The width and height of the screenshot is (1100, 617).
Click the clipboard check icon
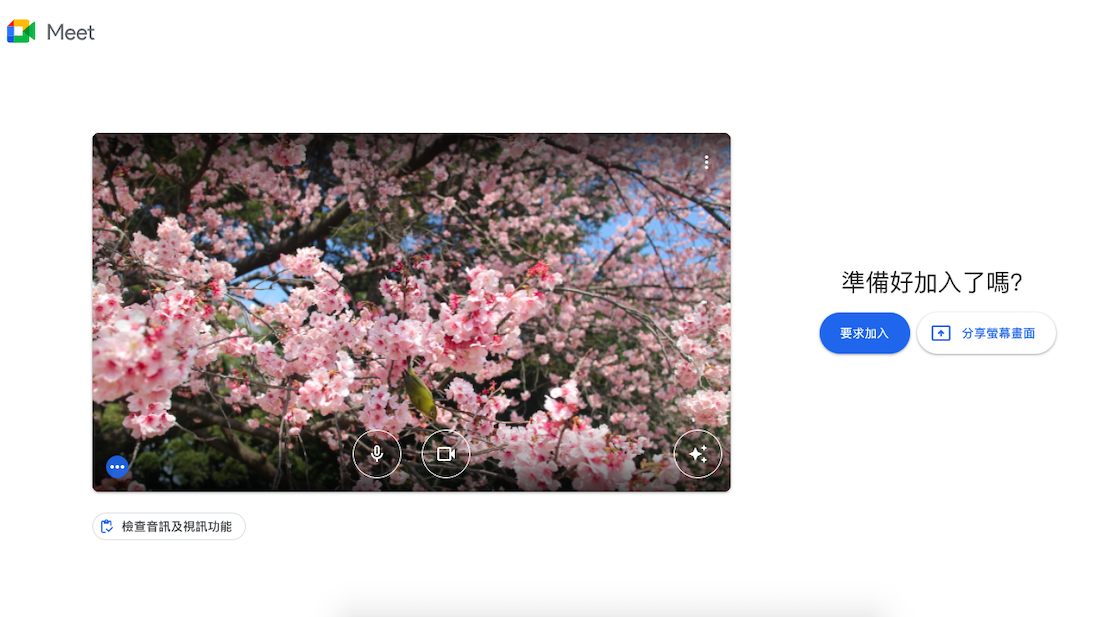pos(107,526)
